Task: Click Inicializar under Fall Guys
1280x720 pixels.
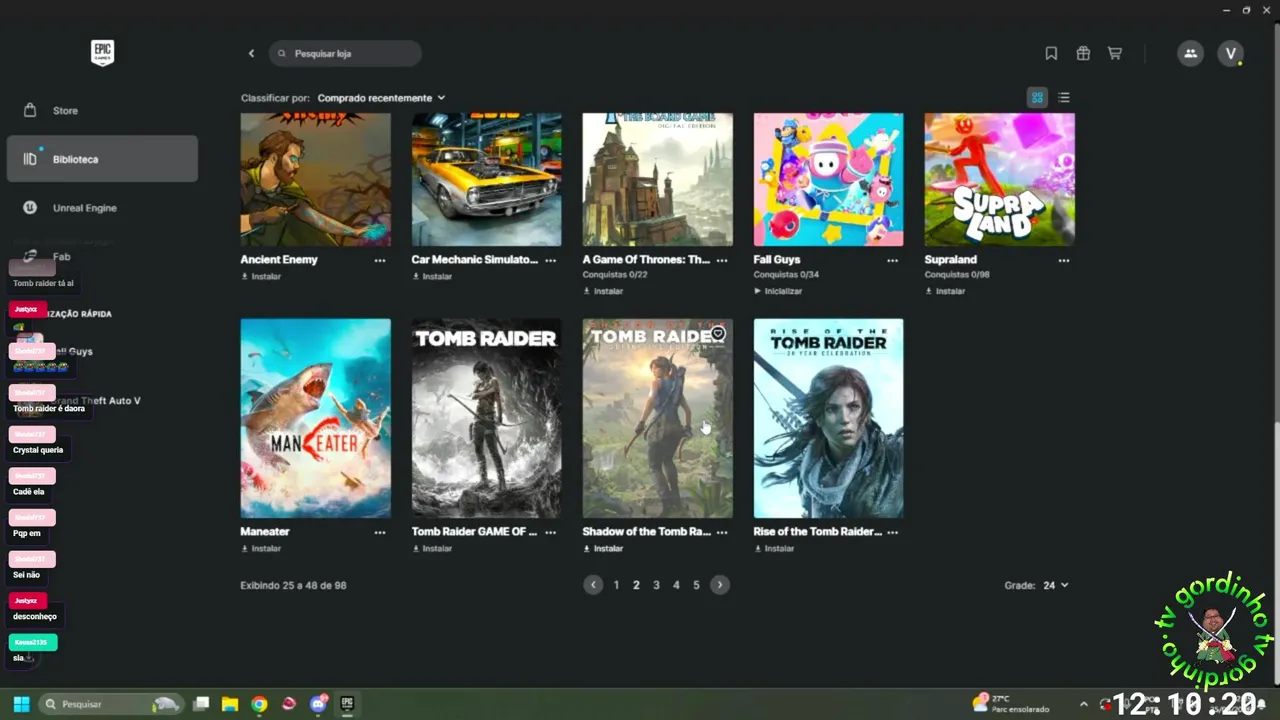Action: point(778,291)
